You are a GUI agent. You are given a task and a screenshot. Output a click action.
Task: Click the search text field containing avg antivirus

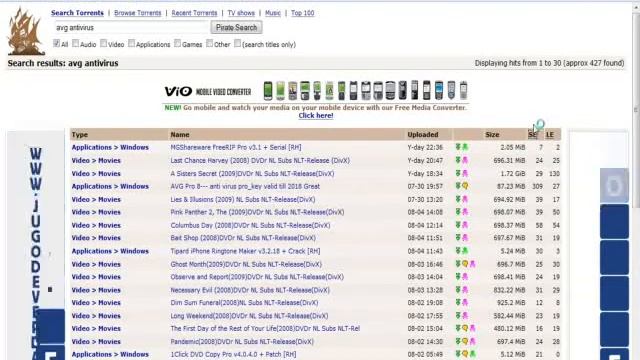tap(131, 28)
